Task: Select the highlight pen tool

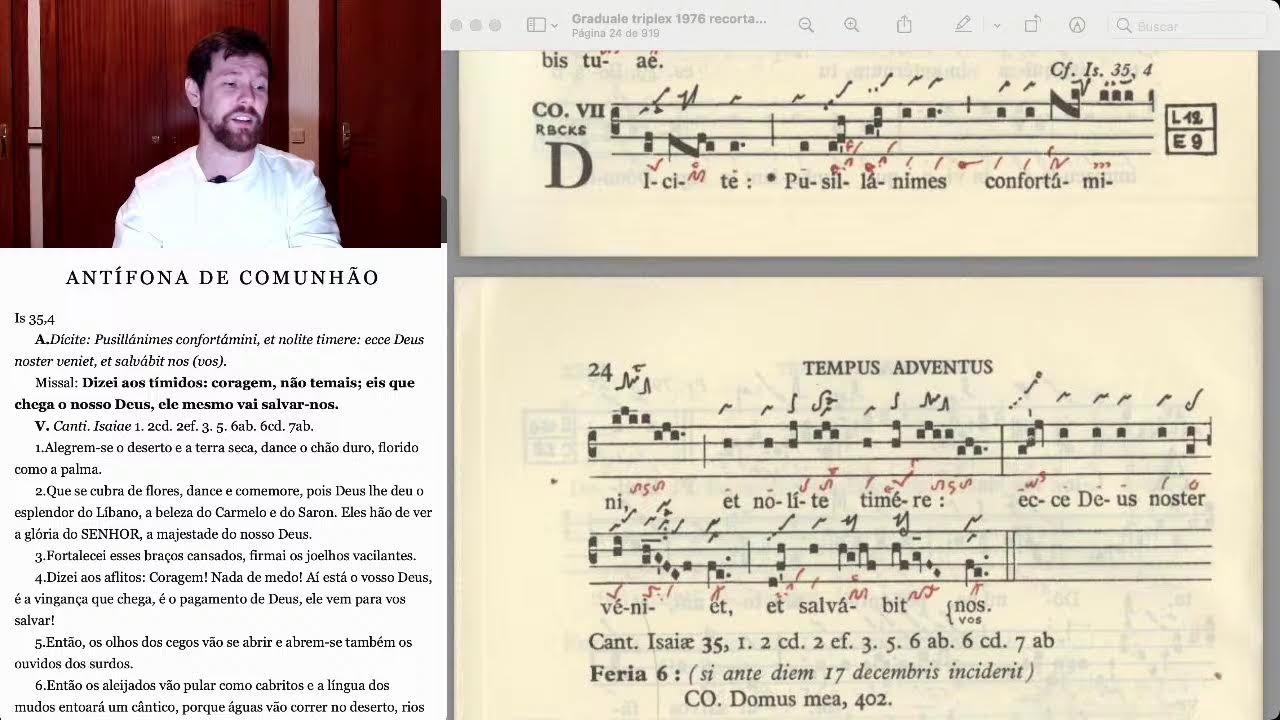Action: tap(963, 25)
